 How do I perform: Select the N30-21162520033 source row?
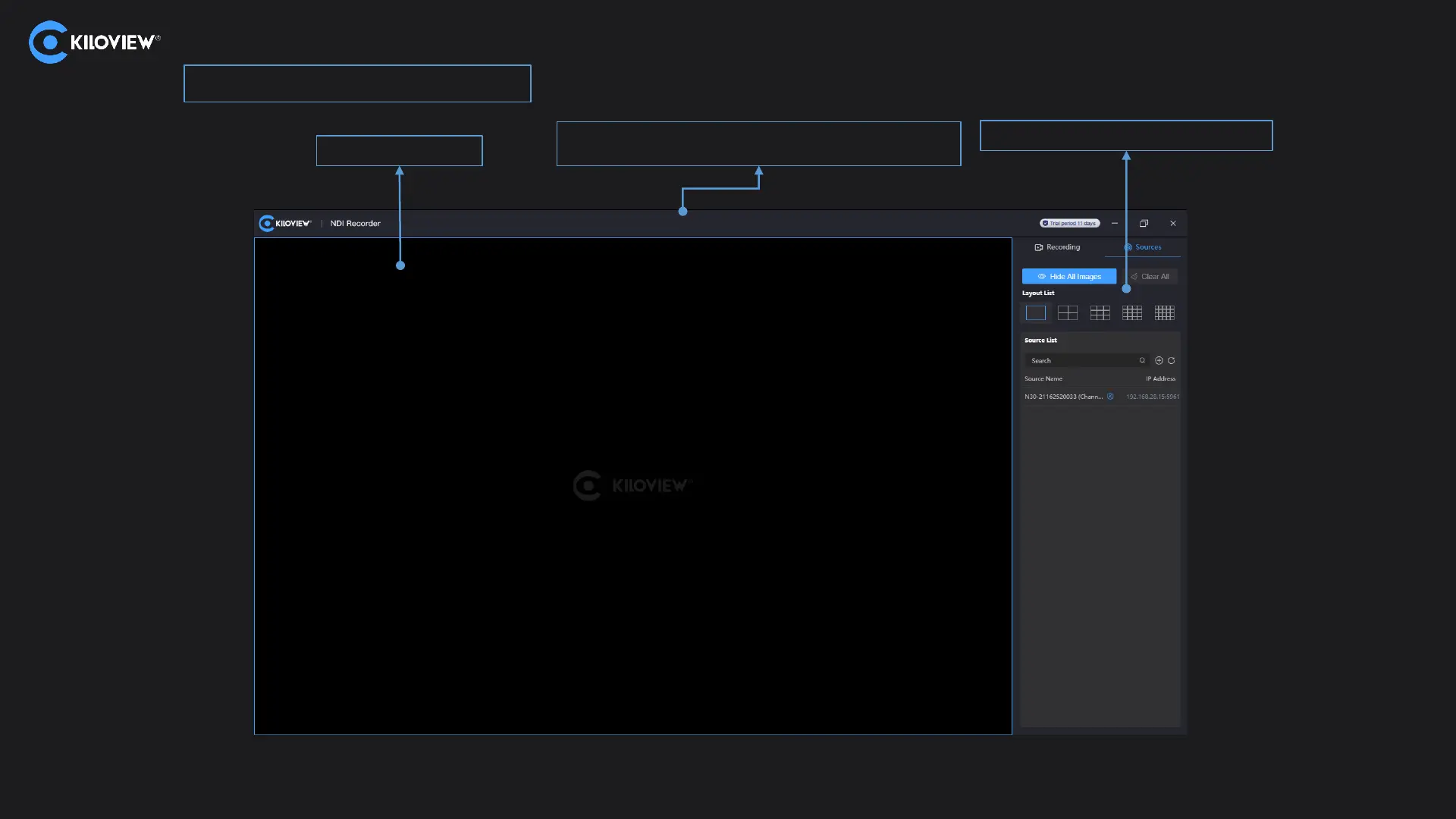click(x=1063, y=397)
